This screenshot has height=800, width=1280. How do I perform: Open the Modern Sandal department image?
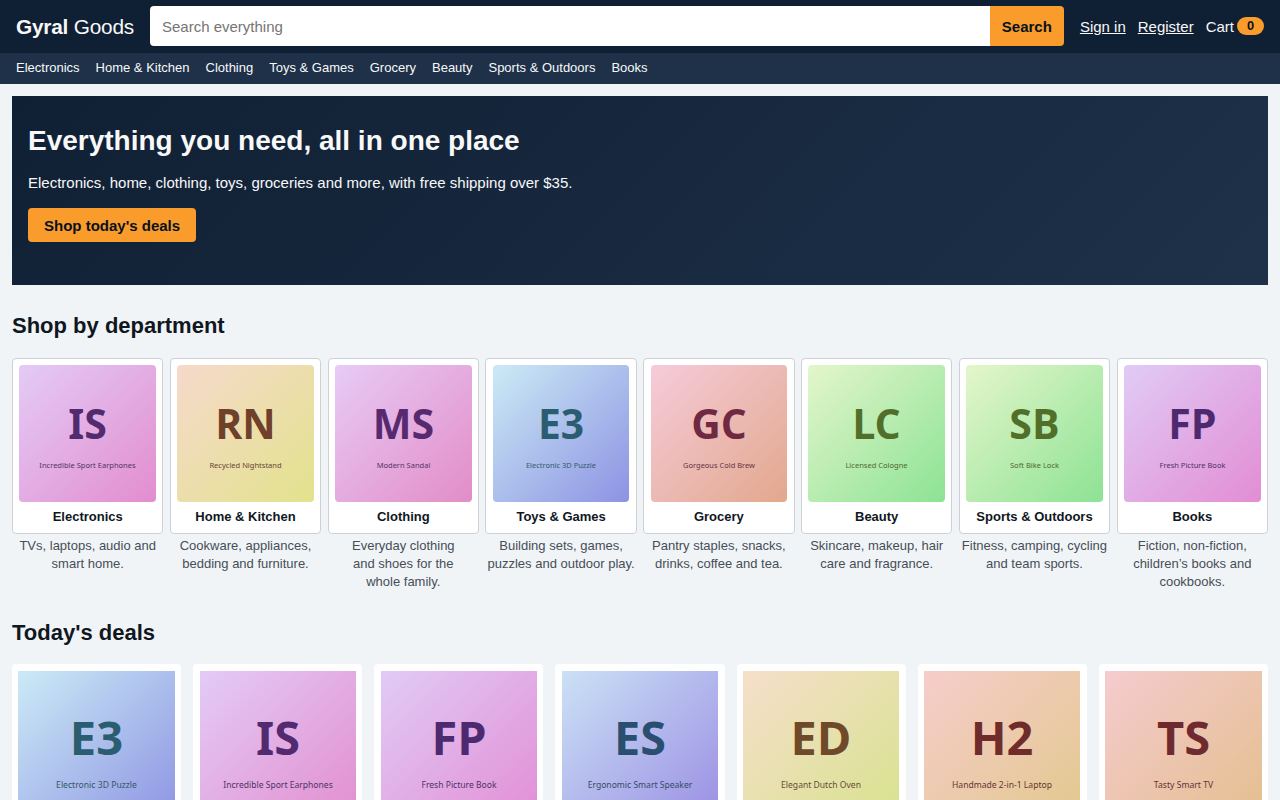[403, 433]
